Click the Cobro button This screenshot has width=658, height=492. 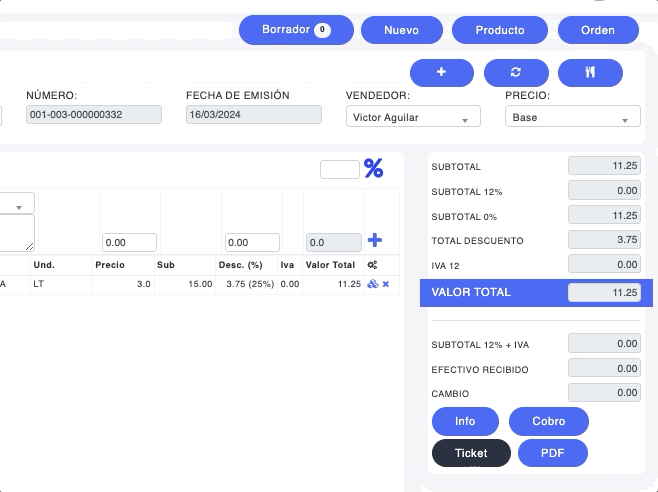tap(548, 422)
